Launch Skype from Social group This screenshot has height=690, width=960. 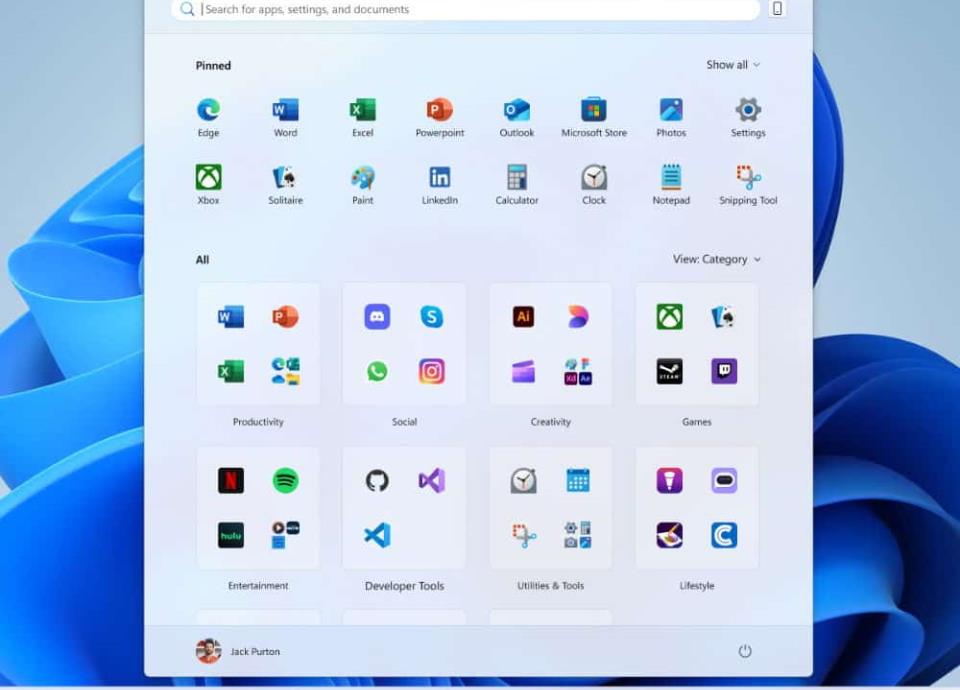pos(432,317)
